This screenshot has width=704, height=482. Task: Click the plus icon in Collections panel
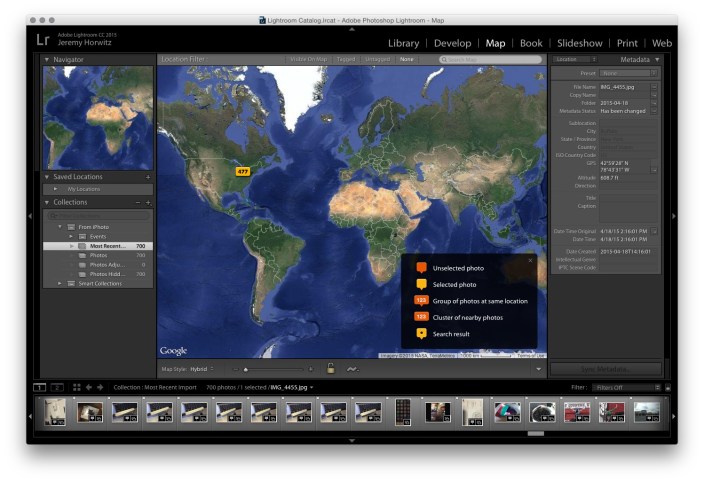[148, 202]
